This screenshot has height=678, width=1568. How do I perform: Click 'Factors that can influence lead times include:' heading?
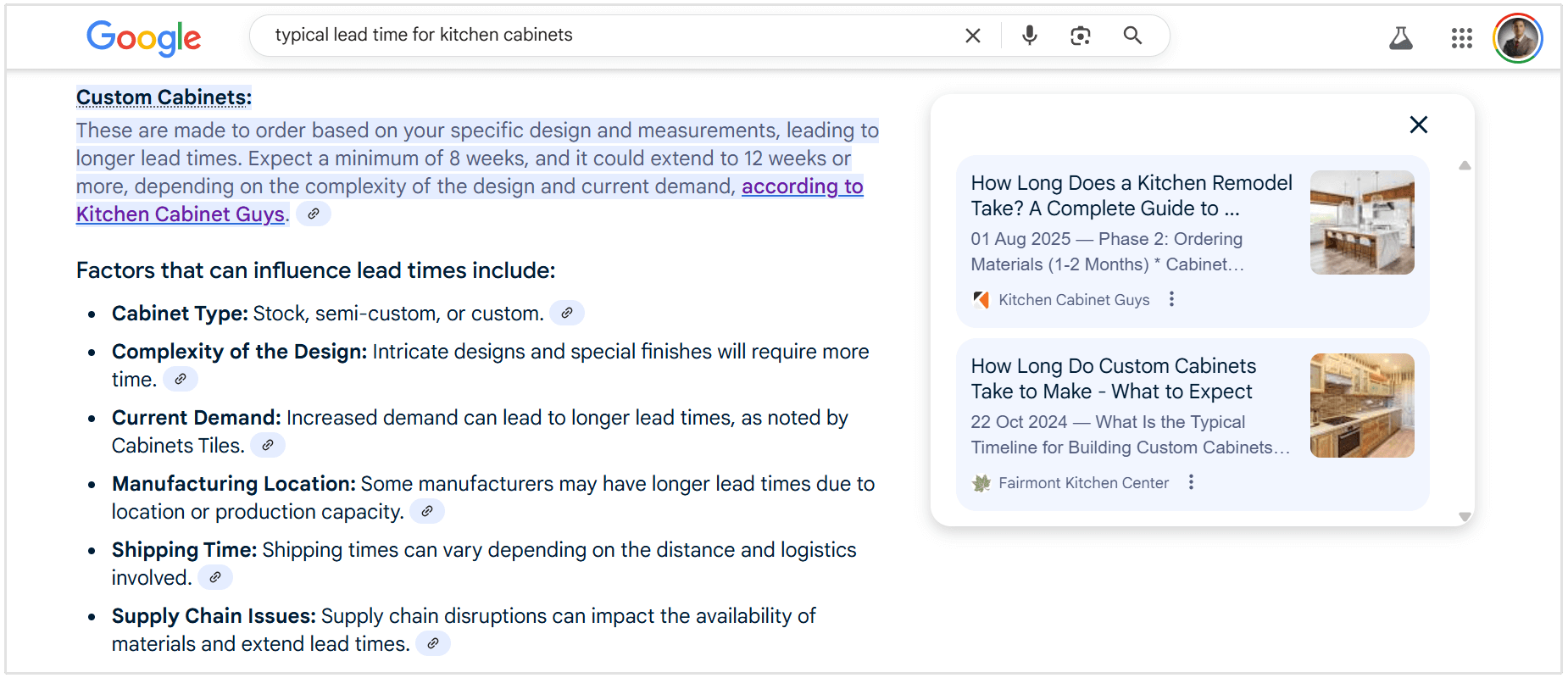316,270
